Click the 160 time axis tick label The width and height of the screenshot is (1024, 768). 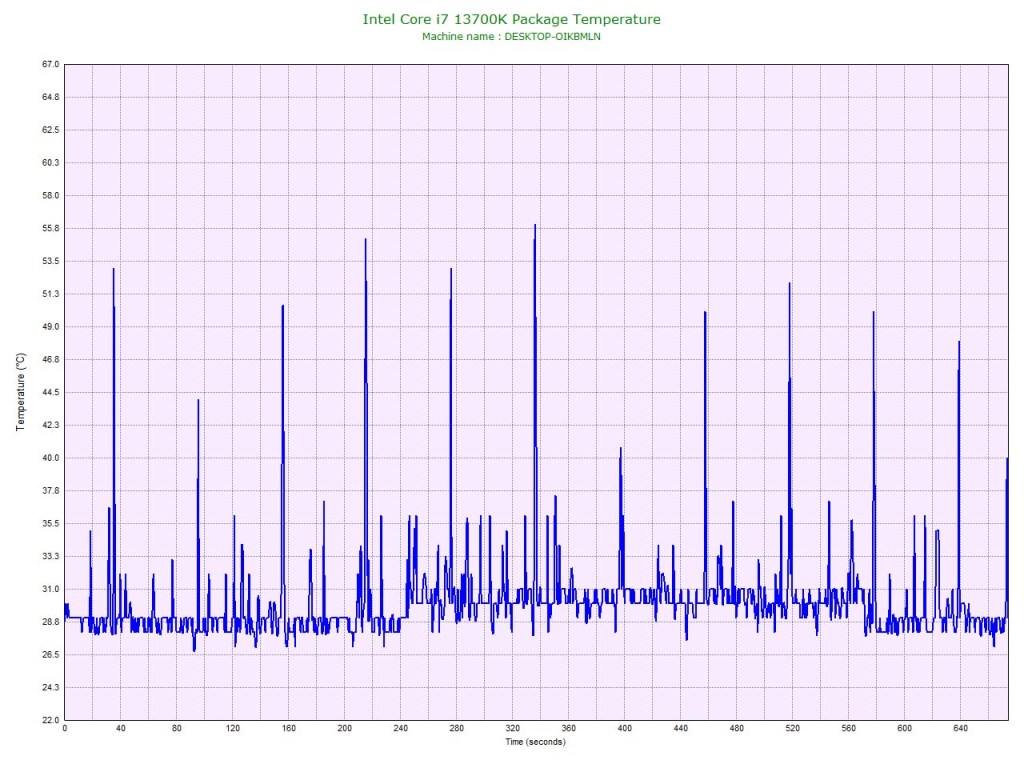click(x=289, y=729)
